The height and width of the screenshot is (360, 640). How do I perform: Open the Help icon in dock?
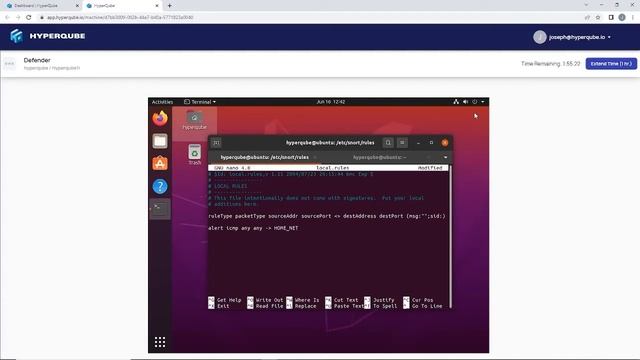point(160,187)
